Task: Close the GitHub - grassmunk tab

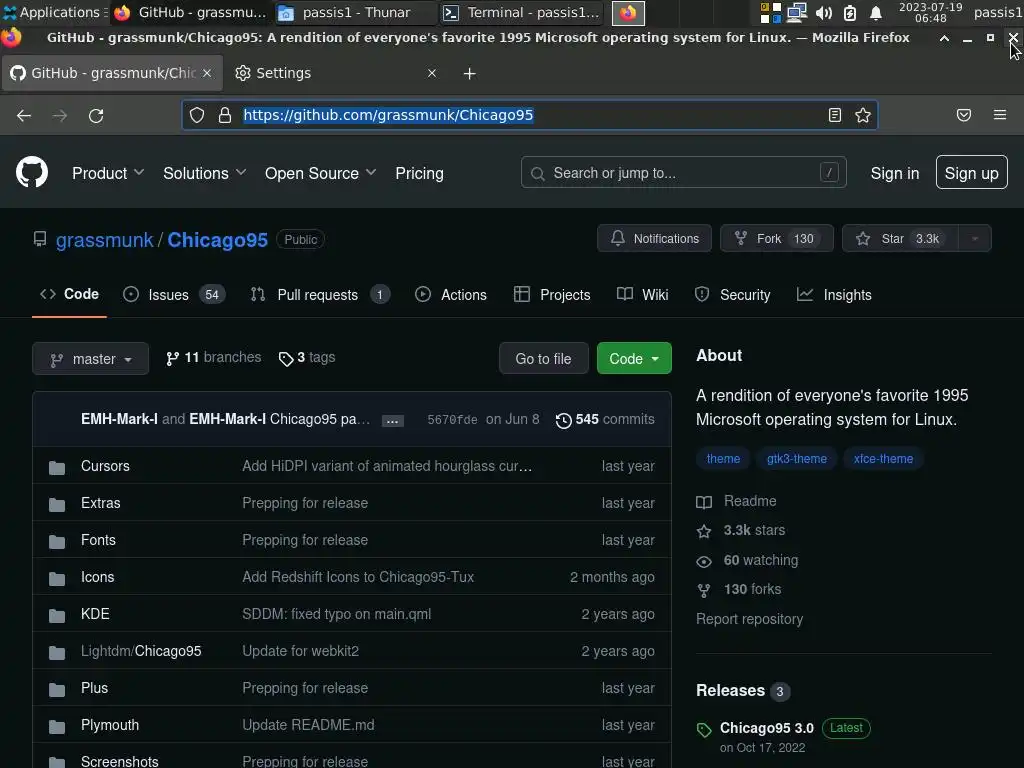Action: (x=207, y=73)
